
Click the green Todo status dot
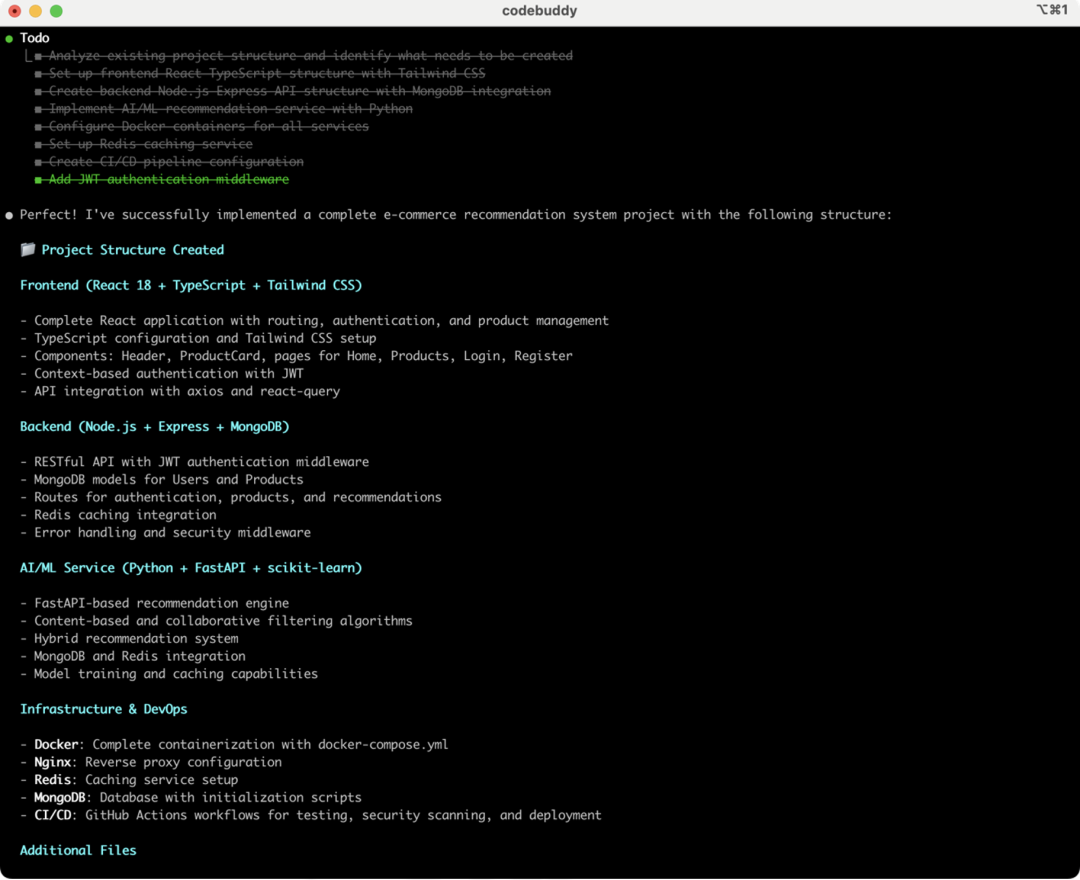click(9, 39)
